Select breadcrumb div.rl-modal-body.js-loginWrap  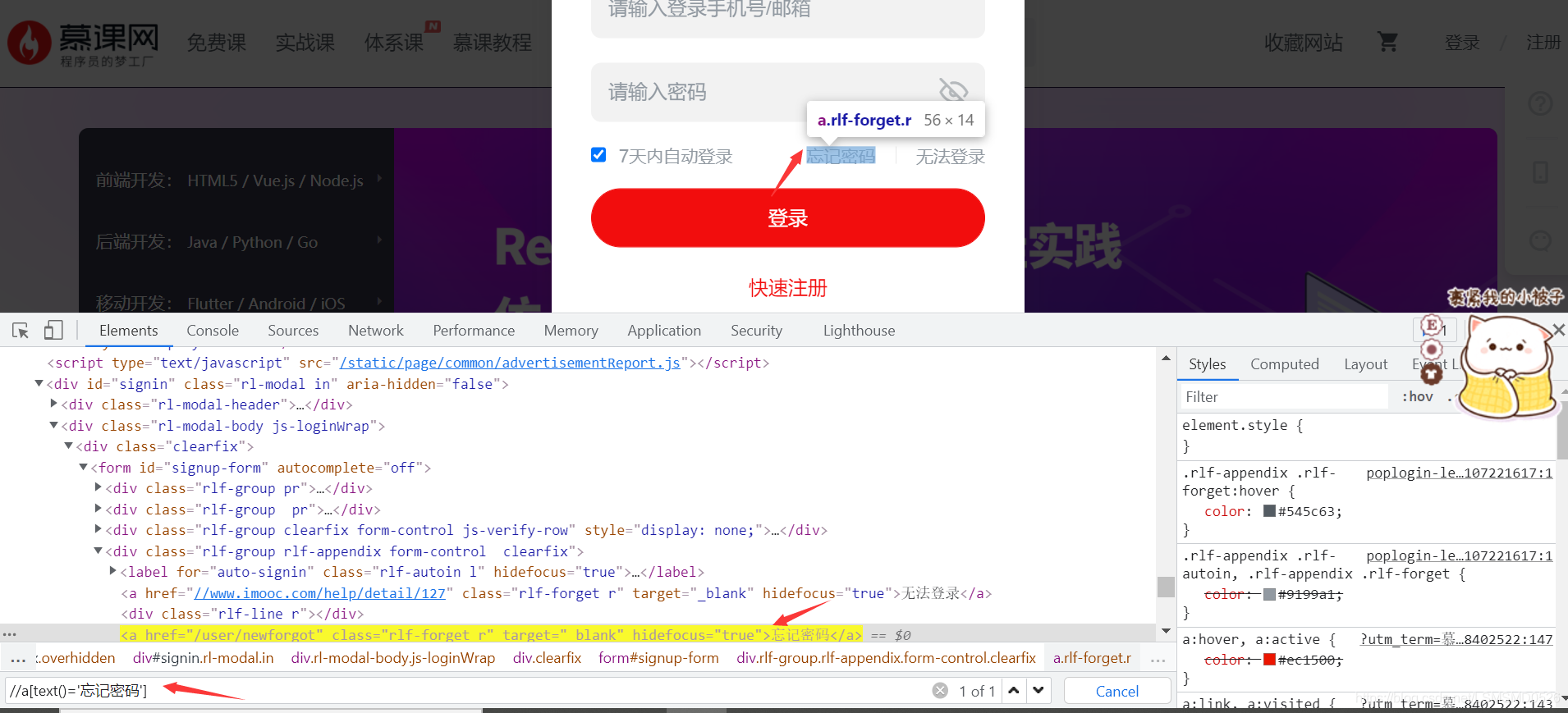pyautogui.click(x=393, y=658)
